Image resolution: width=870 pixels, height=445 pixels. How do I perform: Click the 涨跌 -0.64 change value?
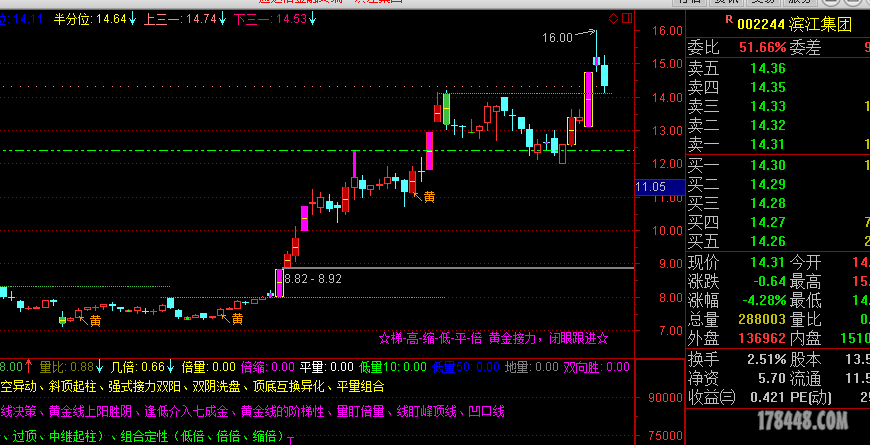(768, 281)
